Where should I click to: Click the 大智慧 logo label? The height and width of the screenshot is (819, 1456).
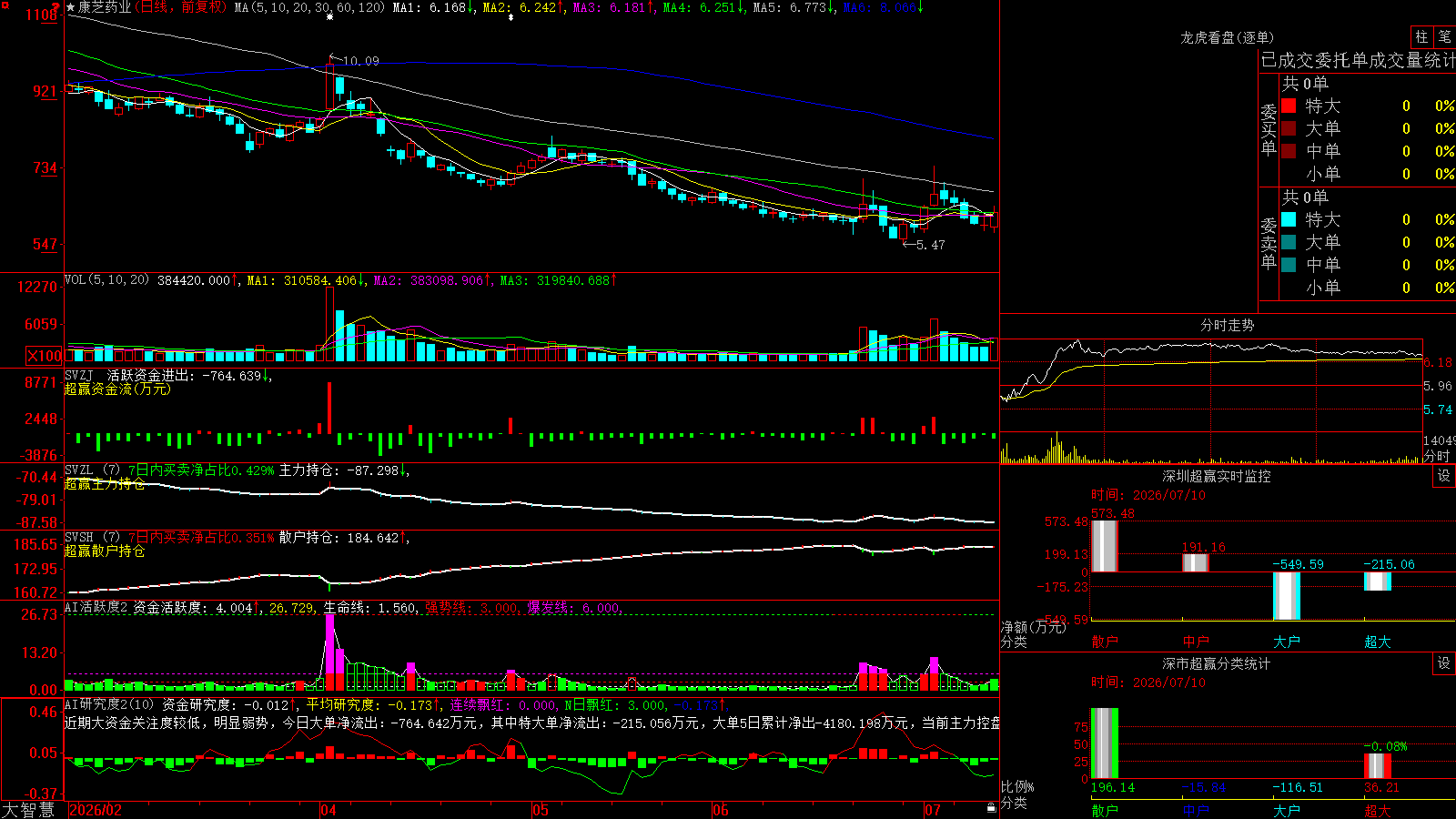(x=28, y=809)
